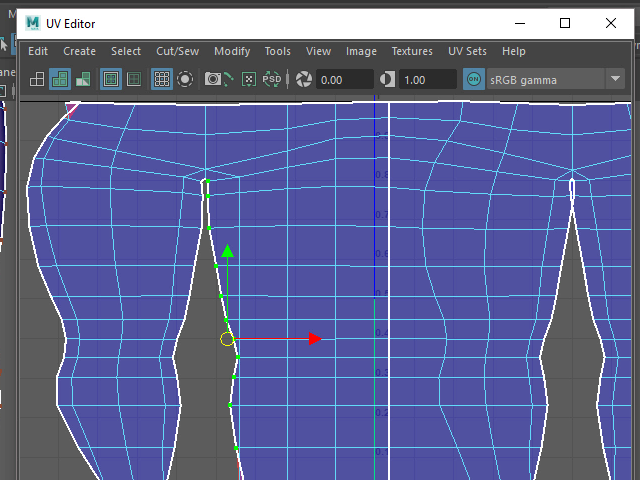This screenshot has width=640, height=480.
Task: Open the Textures menu
Action: click(x=412, y=51)
